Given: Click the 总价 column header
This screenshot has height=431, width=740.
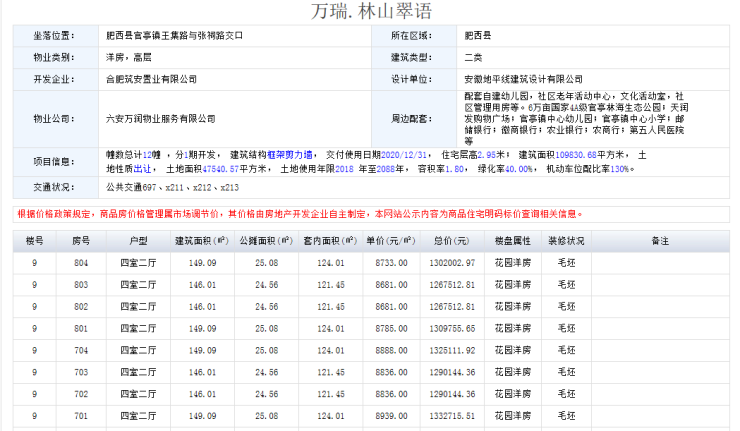Looking at the screenshot, I should (x=452, y=241).
